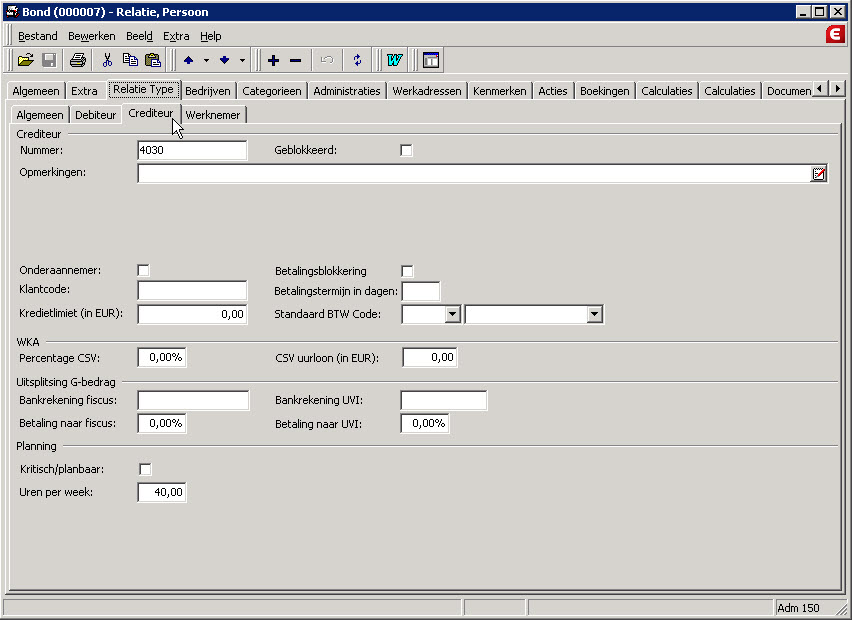Open the Administraties tab
This screenshot has width=852, height=620.
pos(347,91)
